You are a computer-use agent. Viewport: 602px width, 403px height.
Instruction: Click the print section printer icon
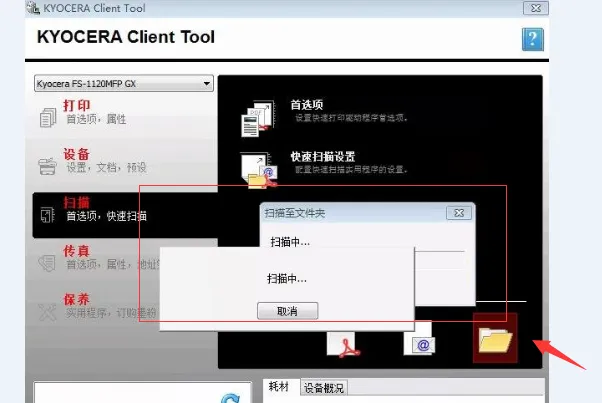tap(48, 117)
